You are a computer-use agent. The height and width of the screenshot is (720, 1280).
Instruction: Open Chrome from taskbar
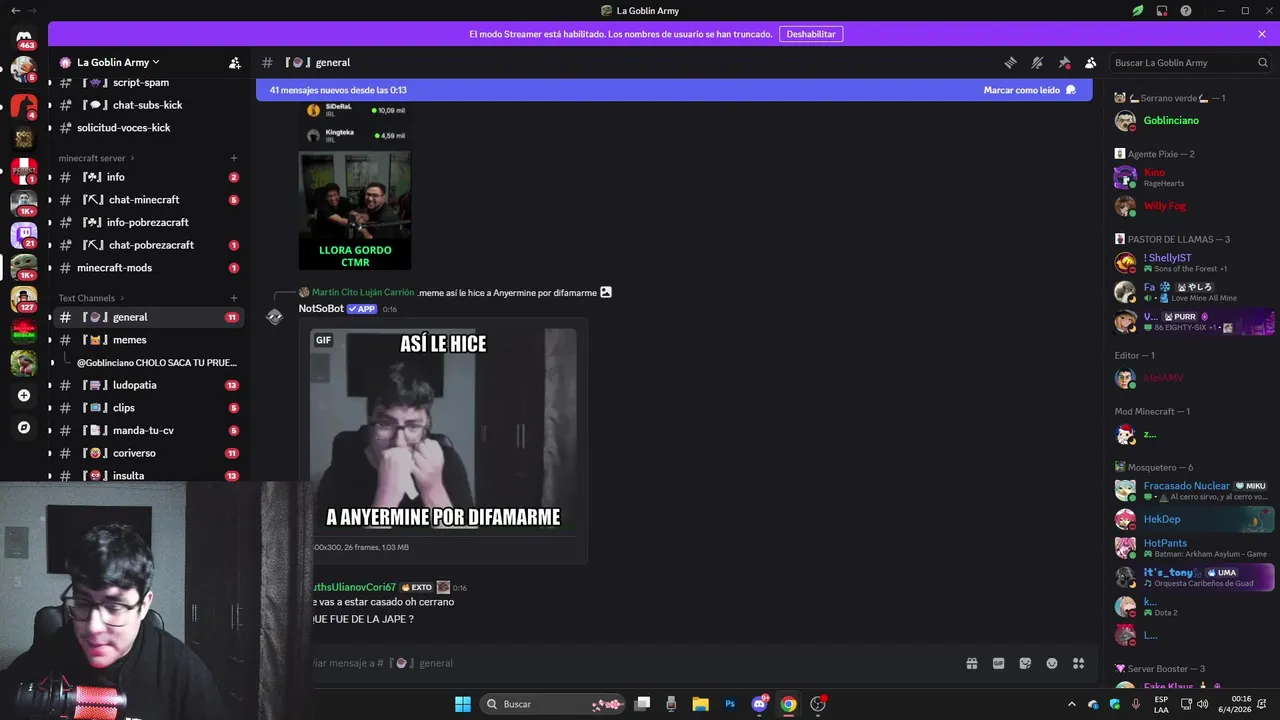(789, 704)
